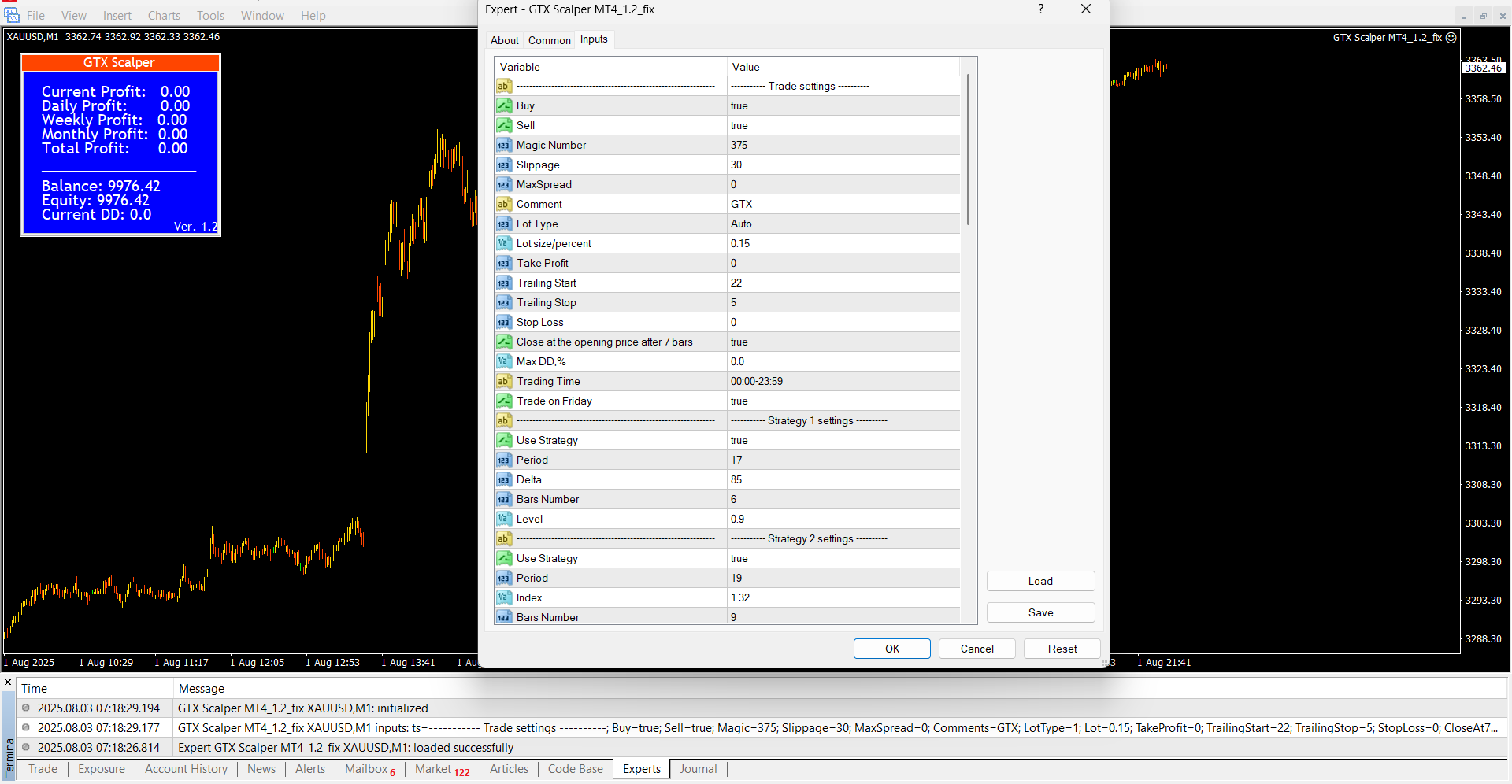Click the MetaTrader app icon in menu bar
The image size is (1512, 784).
(11, 15)
